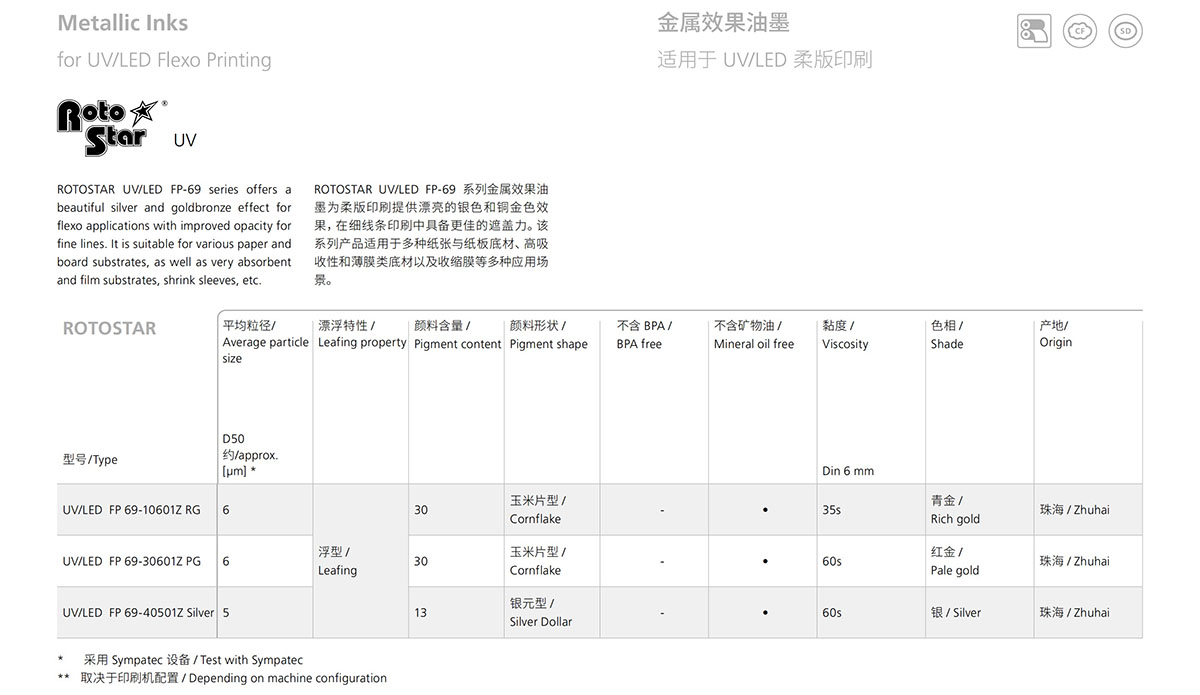Click the mineral oil free dot for FP 69-40501Z Silver
The image size is (1200, 695).
765,612
